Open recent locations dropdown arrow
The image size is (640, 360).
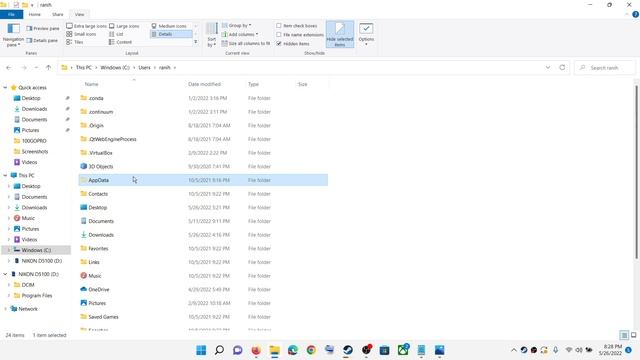pos(36,68)
